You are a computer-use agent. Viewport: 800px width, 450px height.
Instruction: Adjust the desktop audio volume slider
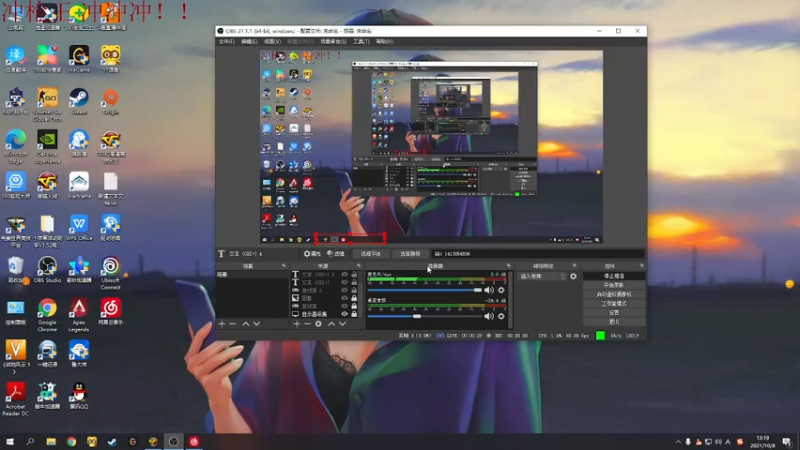[x=424, y=316]
